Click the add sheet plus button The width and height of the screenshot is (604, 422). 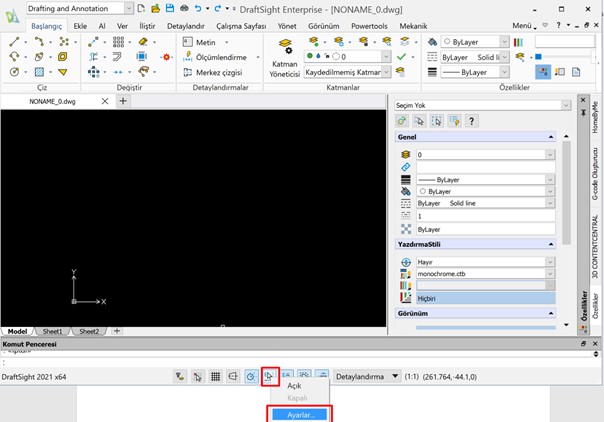point(116,330)
